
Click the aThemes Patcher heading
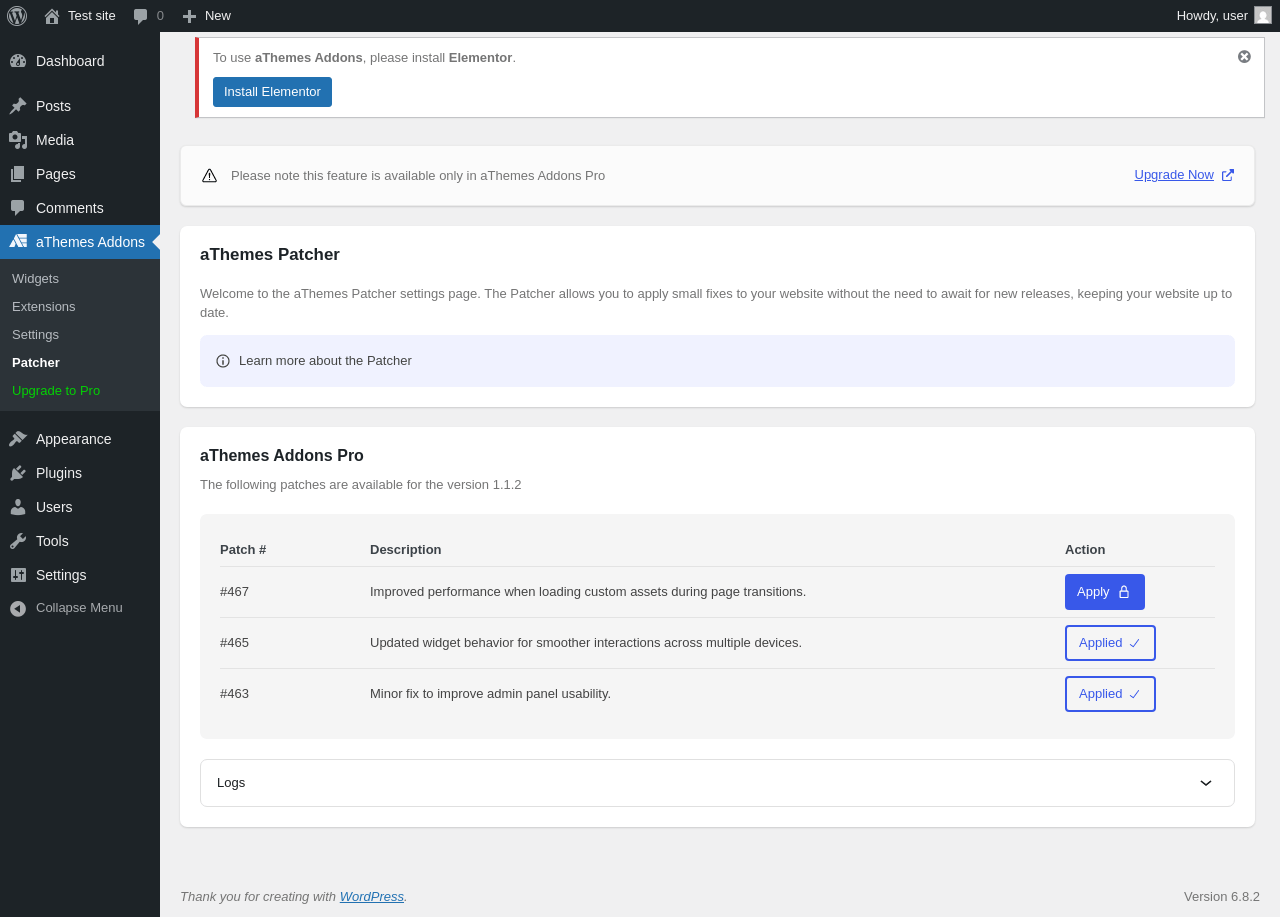[x=270, y=255]
